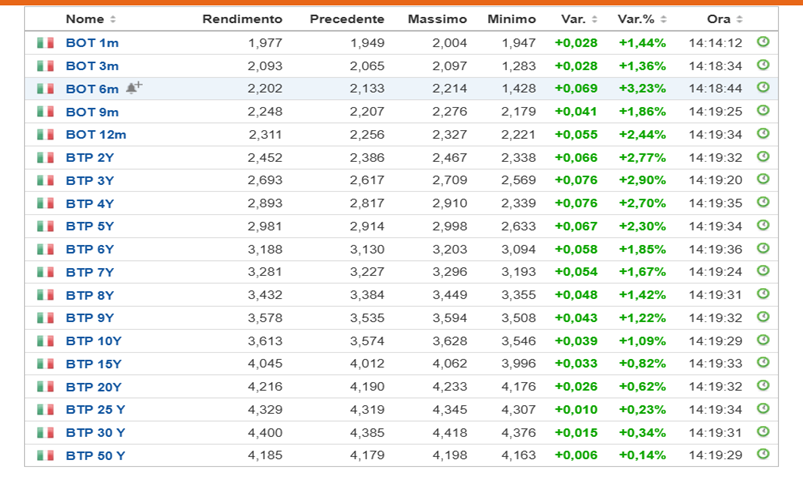Image resolution: width=803 pixels, height=480 pixels.
Task: Click the clock icon in BTP 2Y row
Action: pos(763,157)
